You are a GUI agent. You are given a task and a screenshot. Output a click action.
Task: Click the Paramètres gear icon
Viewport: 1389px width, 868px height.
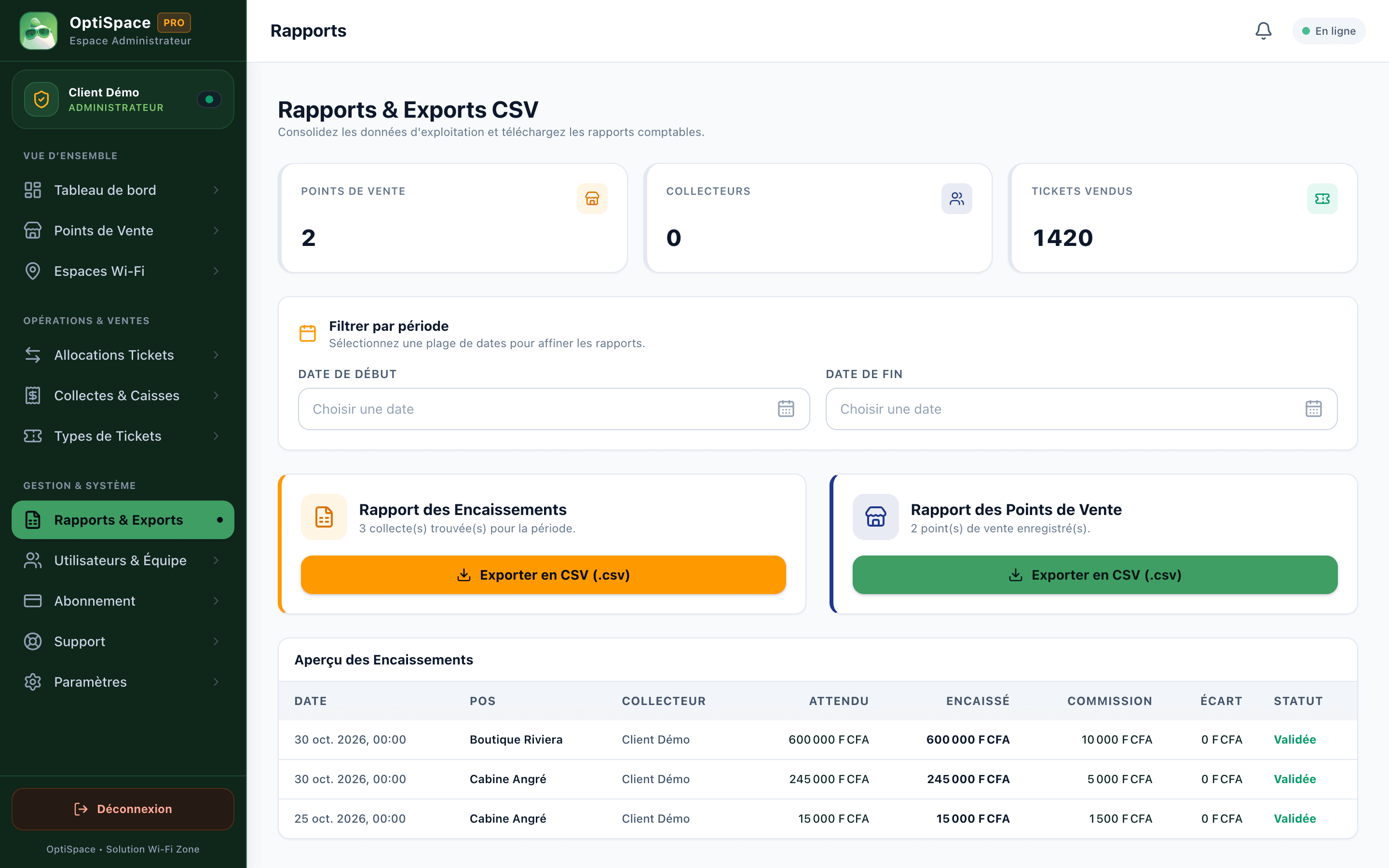point(33,682)
